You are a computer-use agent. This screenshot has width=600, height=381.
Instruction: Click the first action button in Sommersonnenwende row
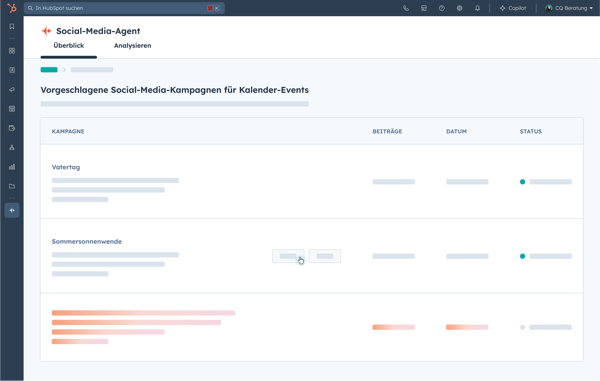click(x=288, y=256)
